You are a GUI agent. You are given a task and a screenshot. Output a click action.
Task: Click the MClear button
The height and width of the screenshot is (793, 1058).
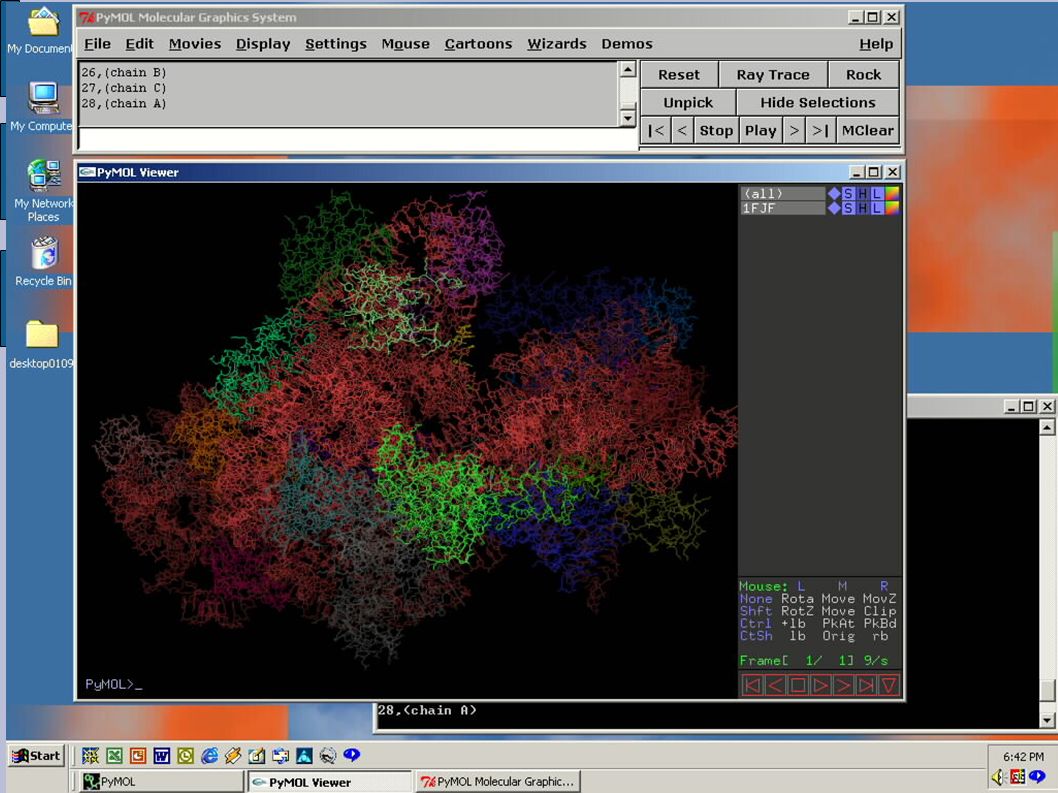pyautogui.click(x=868, y=130)
